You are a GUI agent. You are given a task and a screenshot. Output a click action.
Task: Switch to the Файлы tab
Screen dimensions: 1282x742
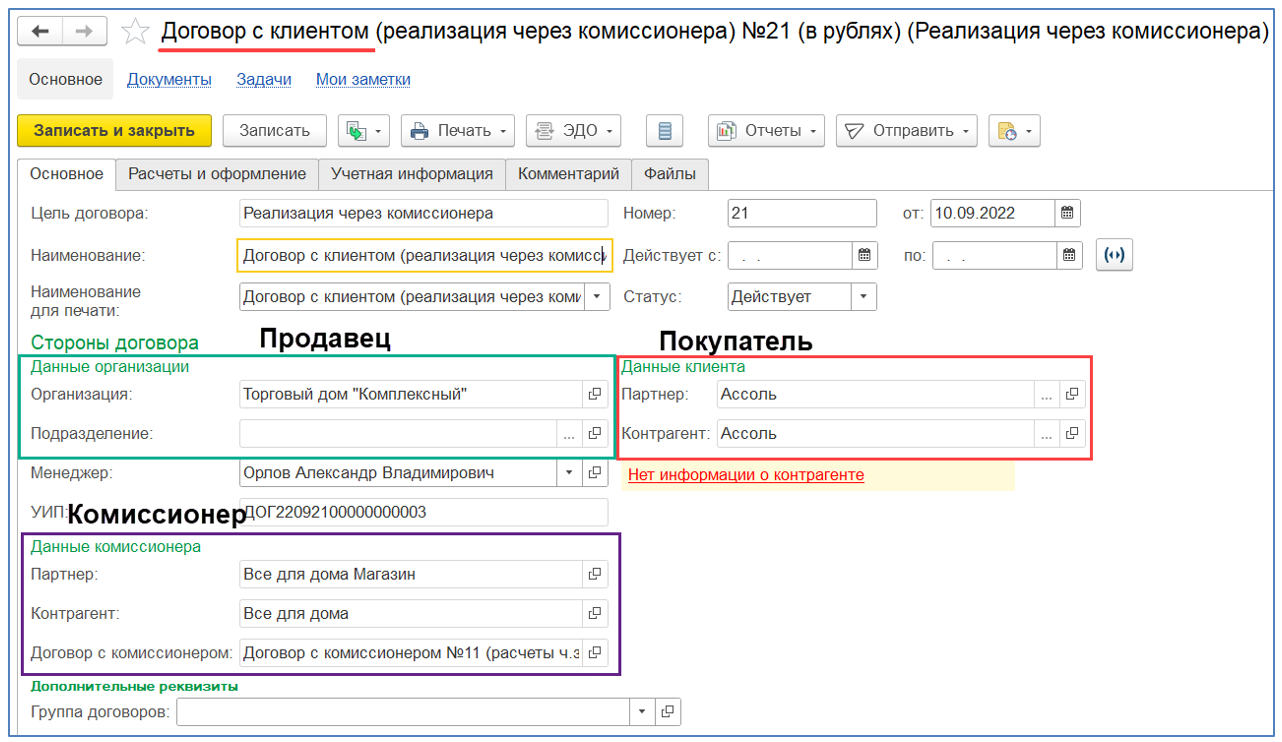tap(670, 174)
